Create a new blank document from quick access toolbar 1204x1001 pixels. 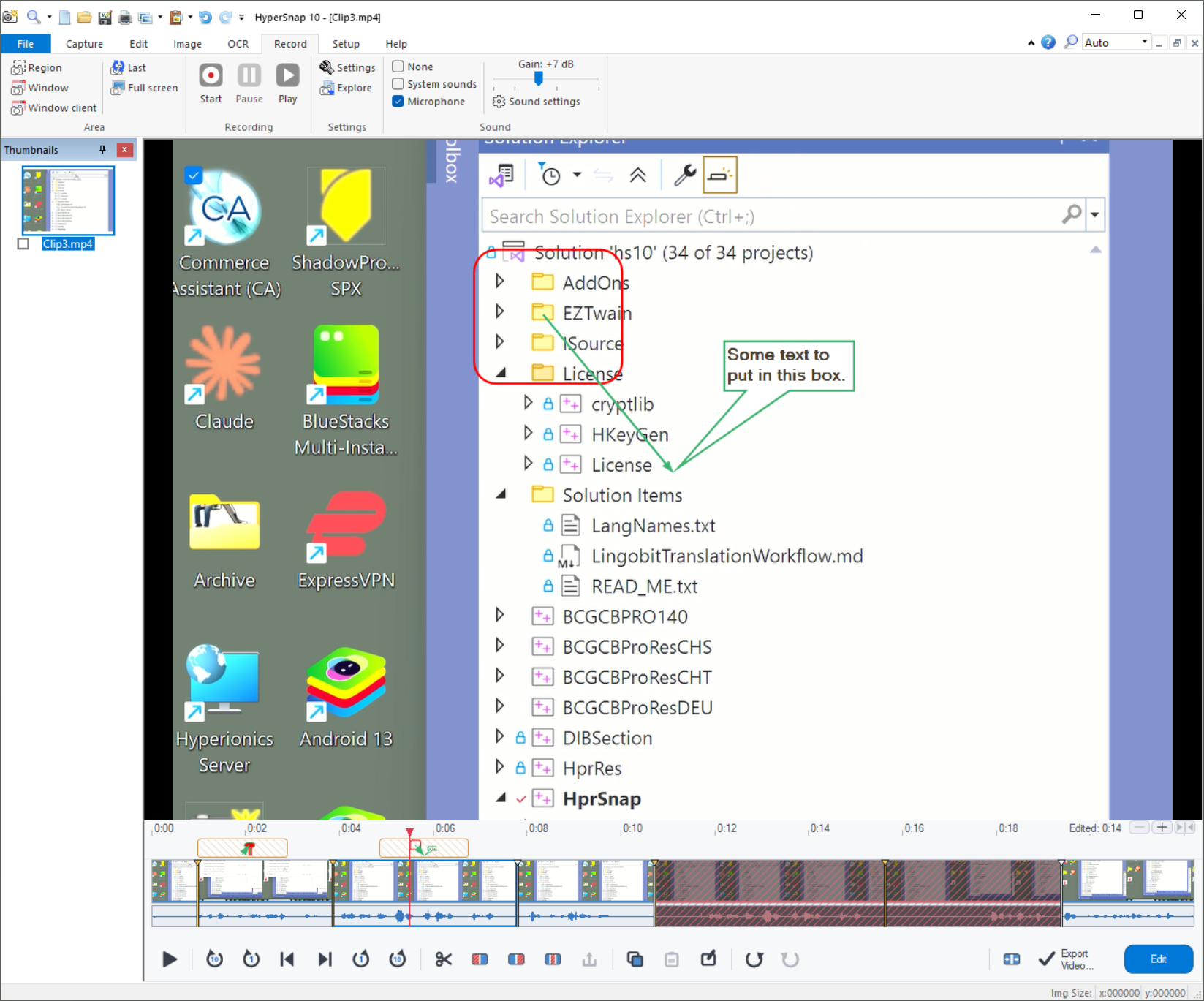tap(65, 17)
